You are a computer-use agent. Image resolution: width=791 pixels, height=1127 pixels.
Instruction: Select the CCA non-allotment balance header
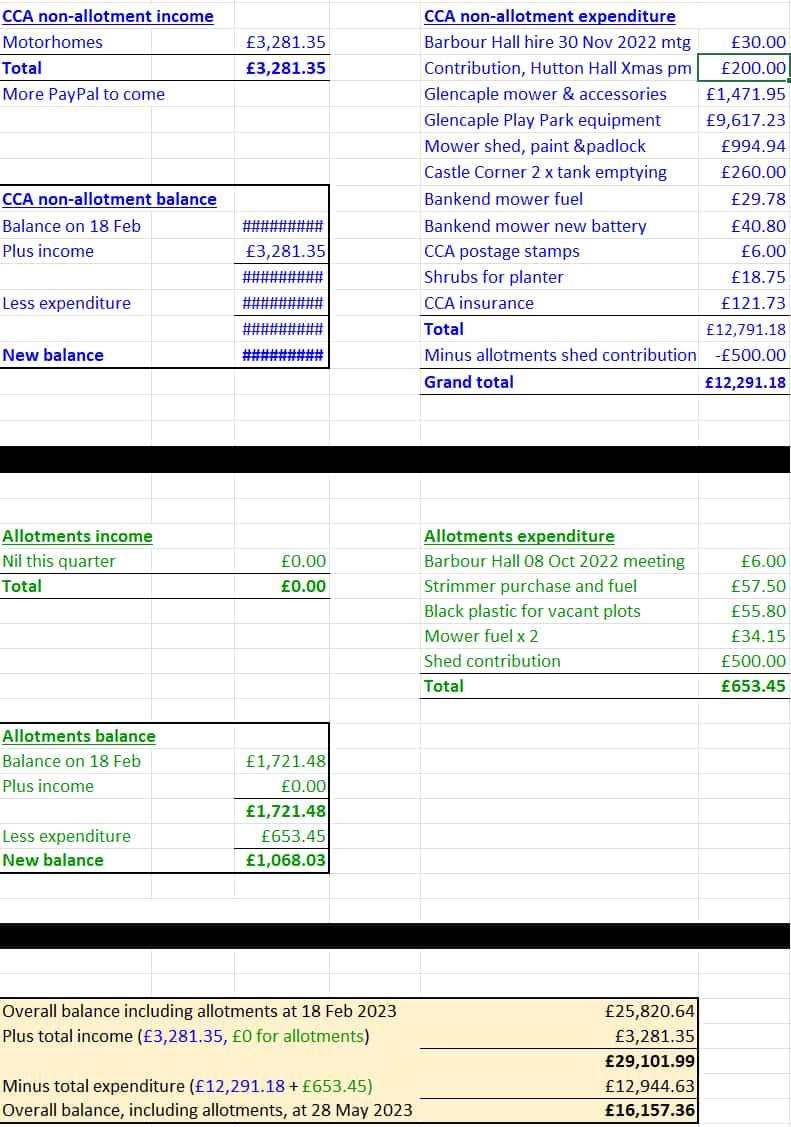(109, 199)
